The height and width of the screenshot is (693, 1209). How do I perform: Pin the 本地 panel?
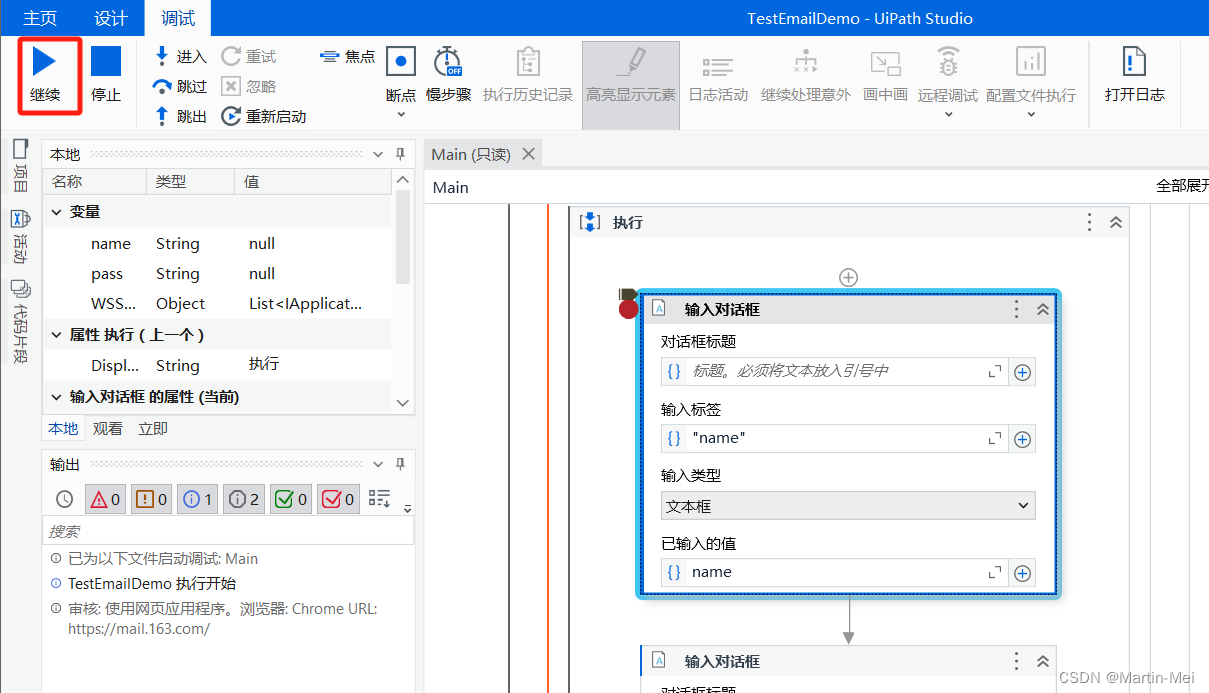(x=400, y=155)
